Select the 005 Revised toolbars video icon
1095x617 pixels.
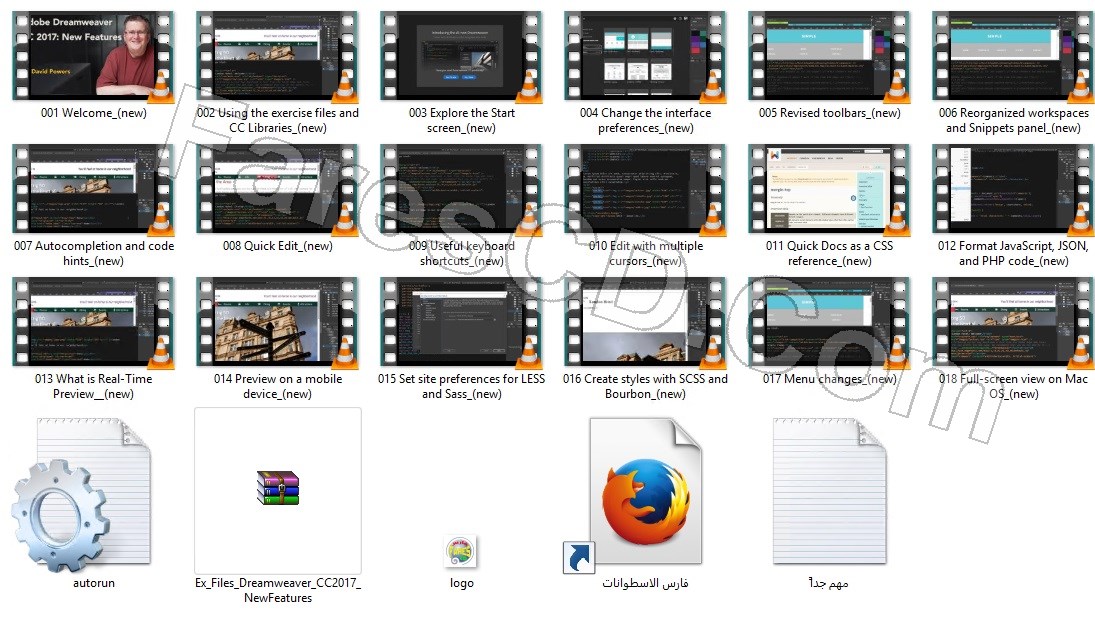click(x=829, y=56)
